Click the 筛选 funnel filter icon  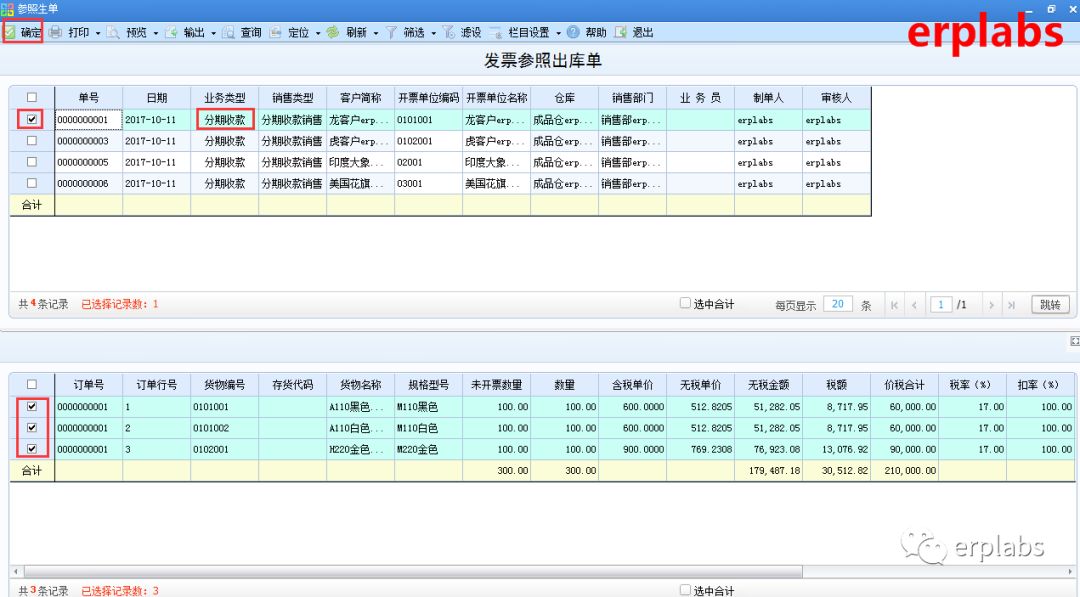click(391, 32)
